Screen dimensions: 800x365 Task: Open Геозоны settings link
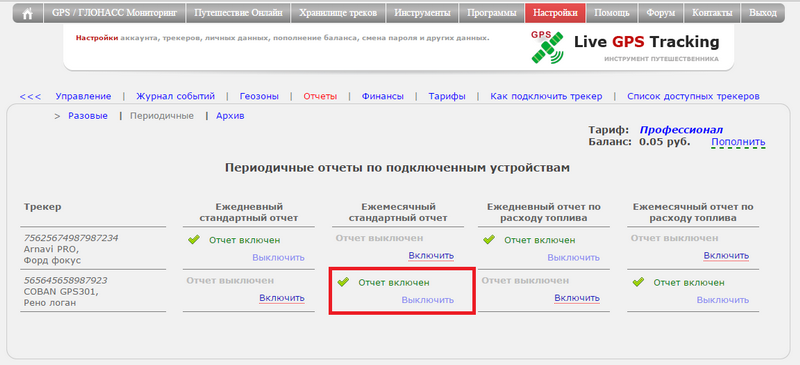[259, 96]
